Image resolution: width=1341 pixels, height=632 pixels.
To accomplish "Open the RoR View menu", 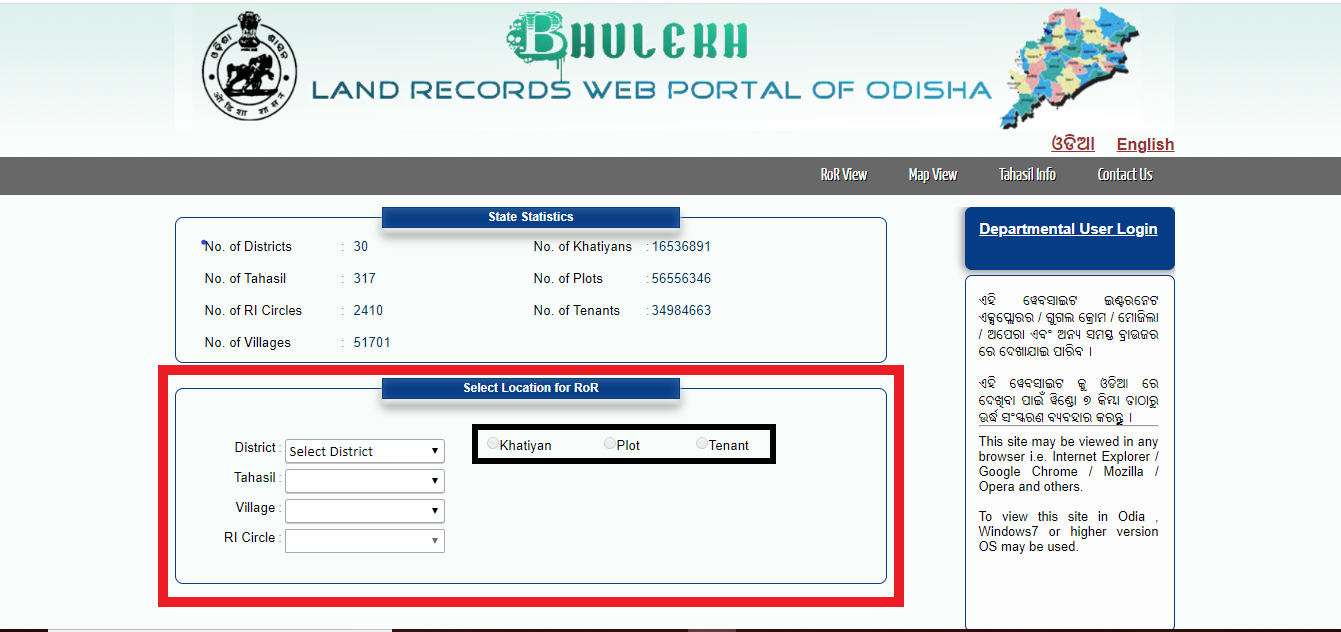I will (844, 175).
